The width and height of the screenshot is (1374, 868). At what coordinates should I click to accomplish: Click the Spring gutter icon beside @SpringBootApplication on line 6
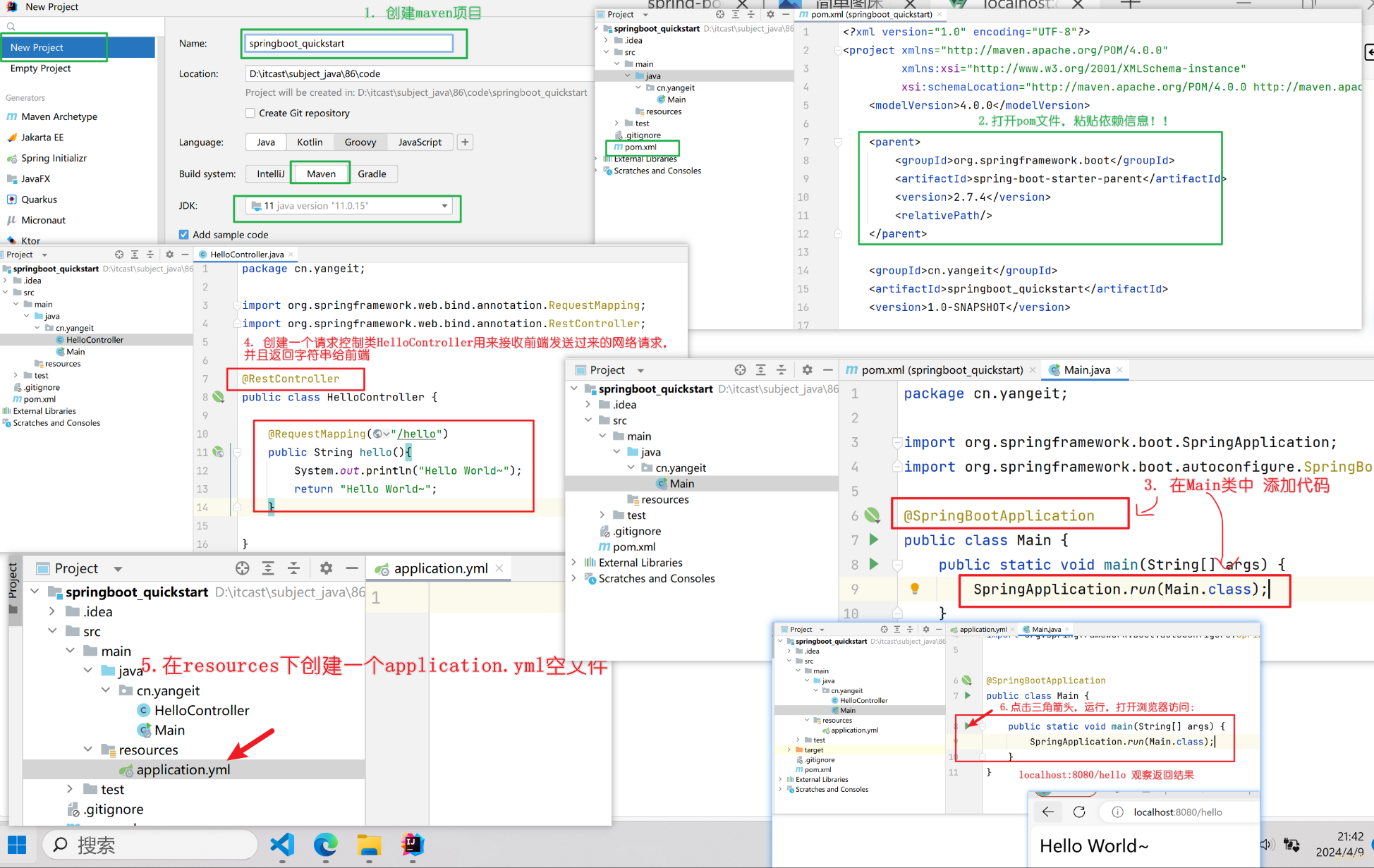(873, 515)
